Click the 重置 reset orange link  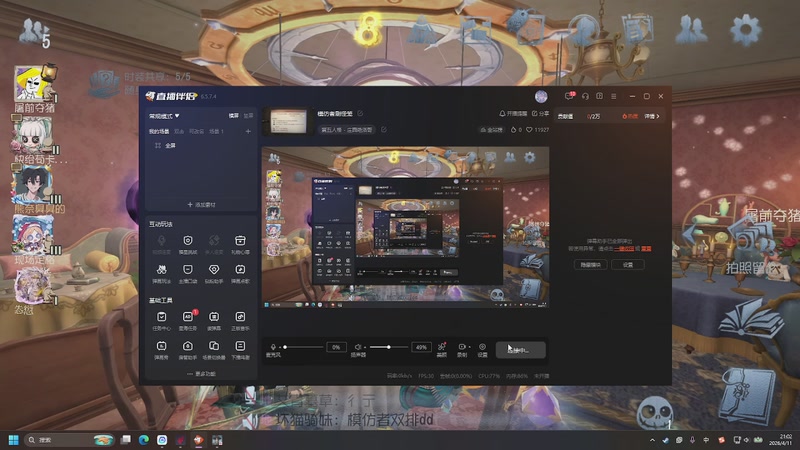[x=646, y=249]
